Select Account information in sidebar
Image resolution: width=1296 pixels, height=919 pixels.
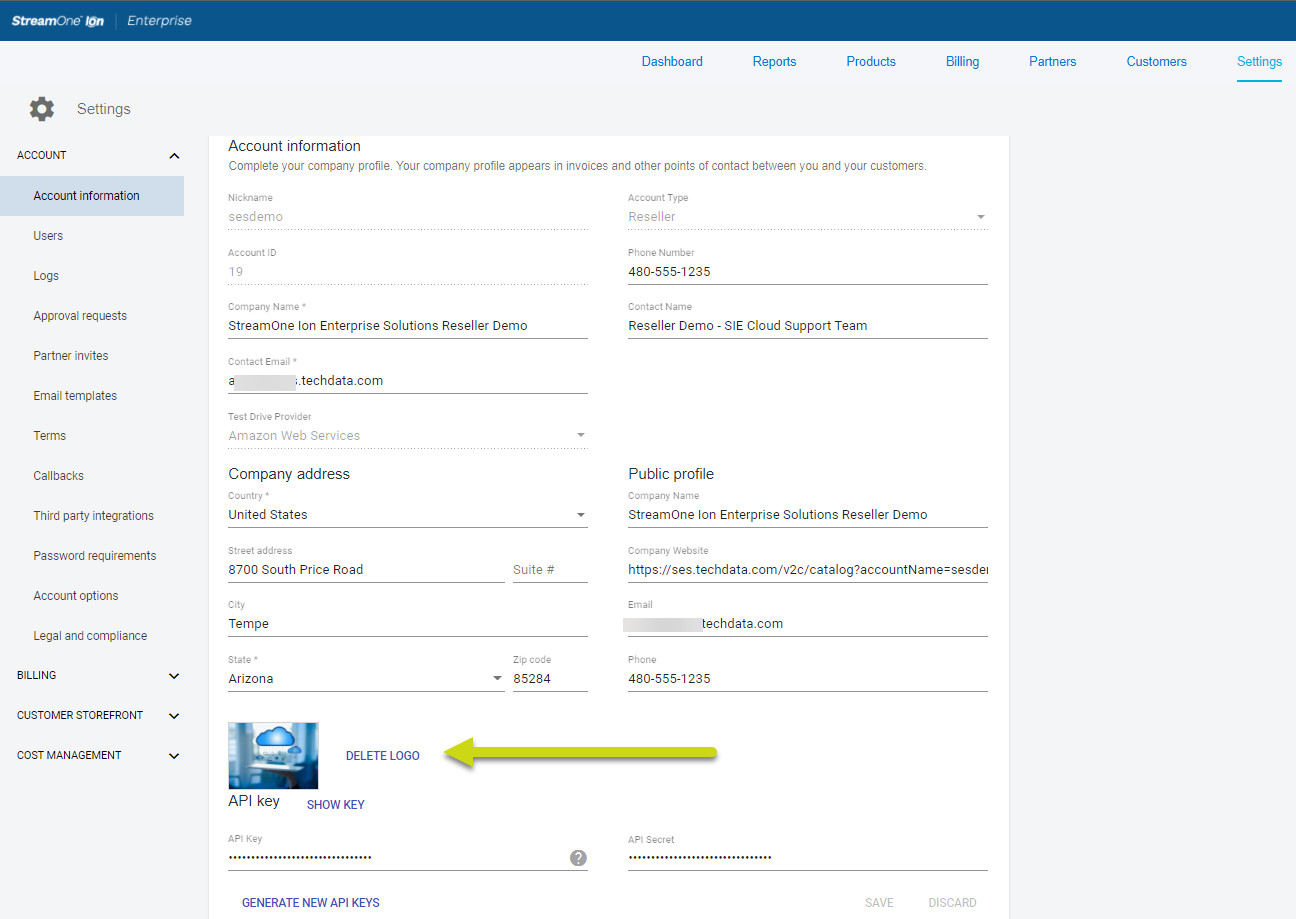92,196
